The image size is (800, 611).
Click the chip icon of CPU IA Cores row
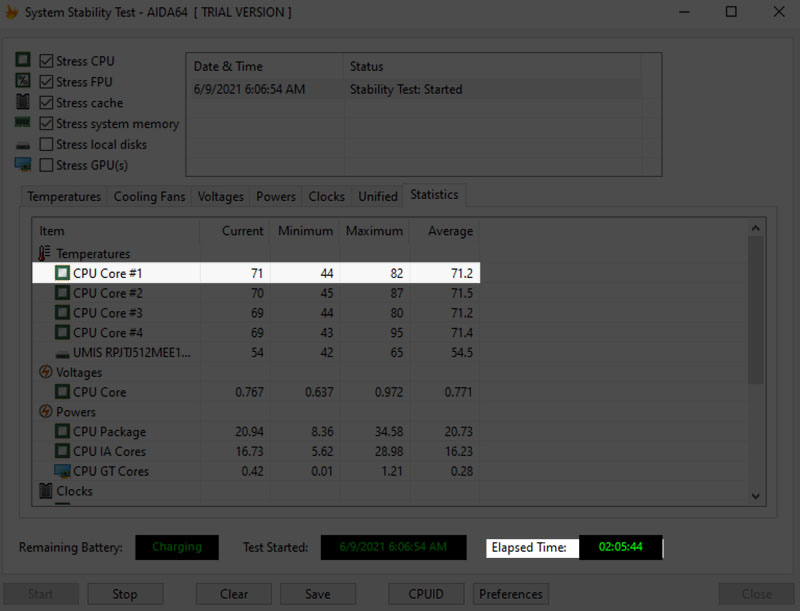coord(62,451)
